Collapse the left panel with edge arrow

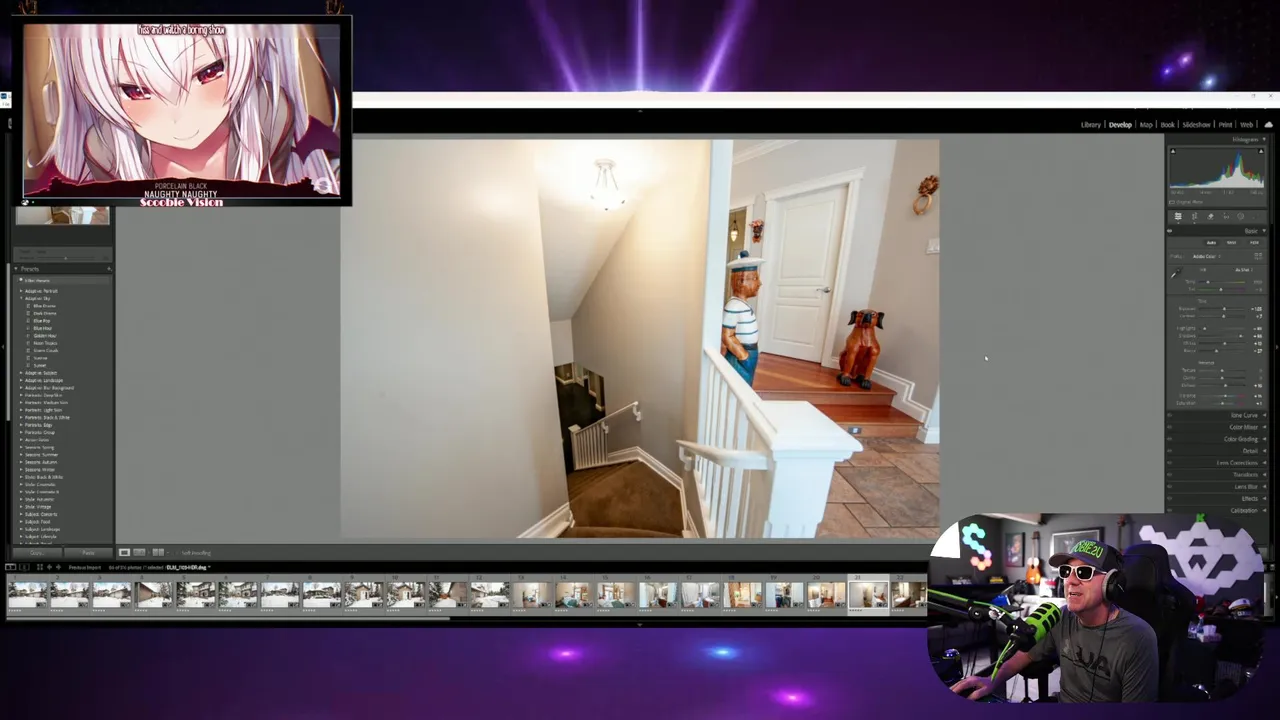pos(3,347)
